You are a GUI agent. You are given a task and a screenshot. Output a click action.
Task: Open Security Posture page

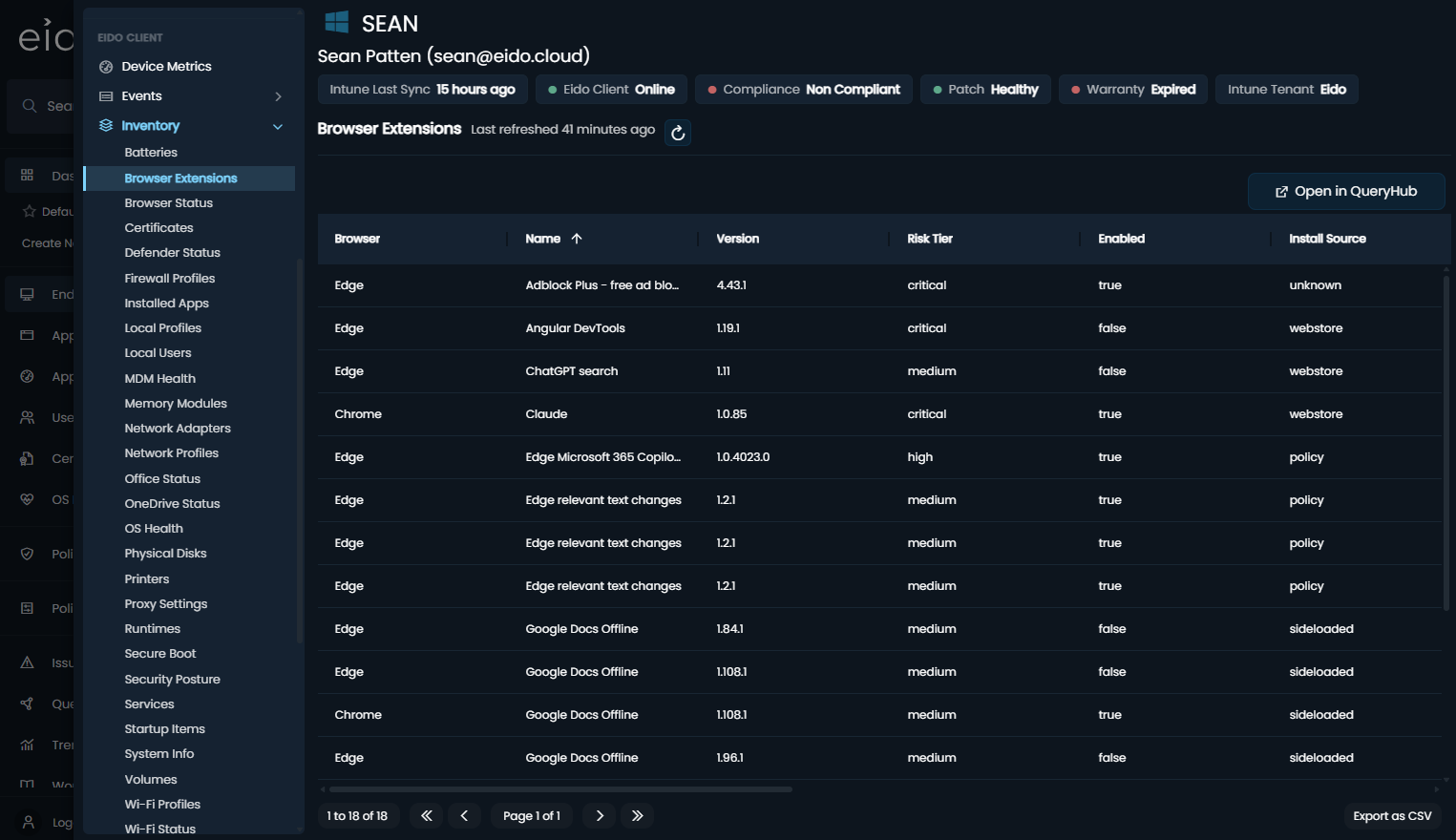[172, 680]
